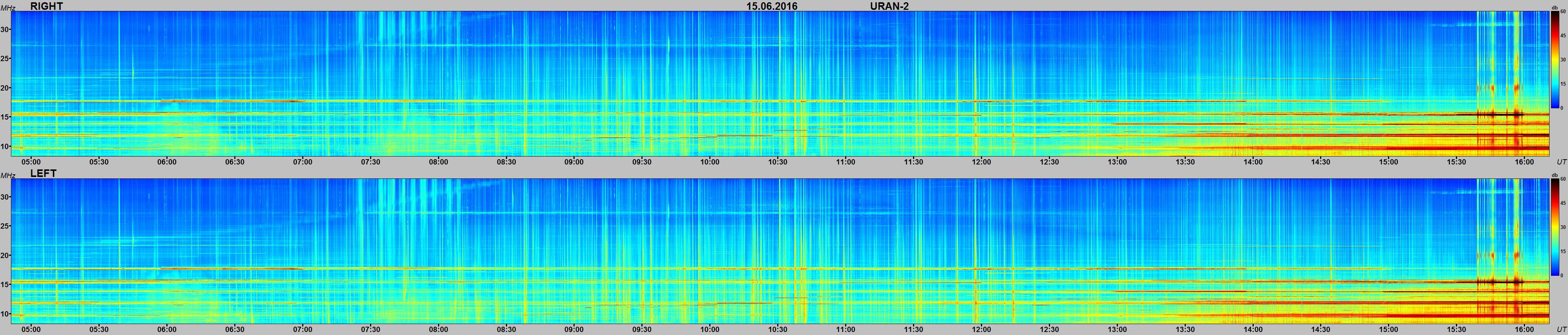Click the 12:30 tick under the LEFT panel

pyautogui.click(x=1049, y=329)
